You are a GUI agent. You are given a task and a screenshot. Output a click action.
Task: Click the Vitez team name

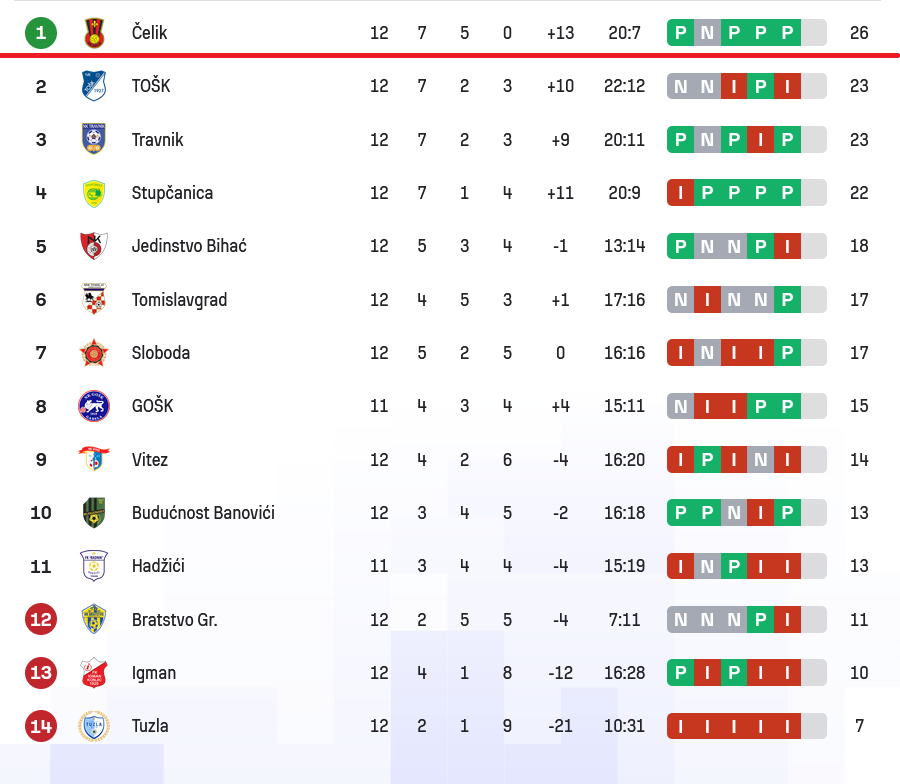coord(150,460)
